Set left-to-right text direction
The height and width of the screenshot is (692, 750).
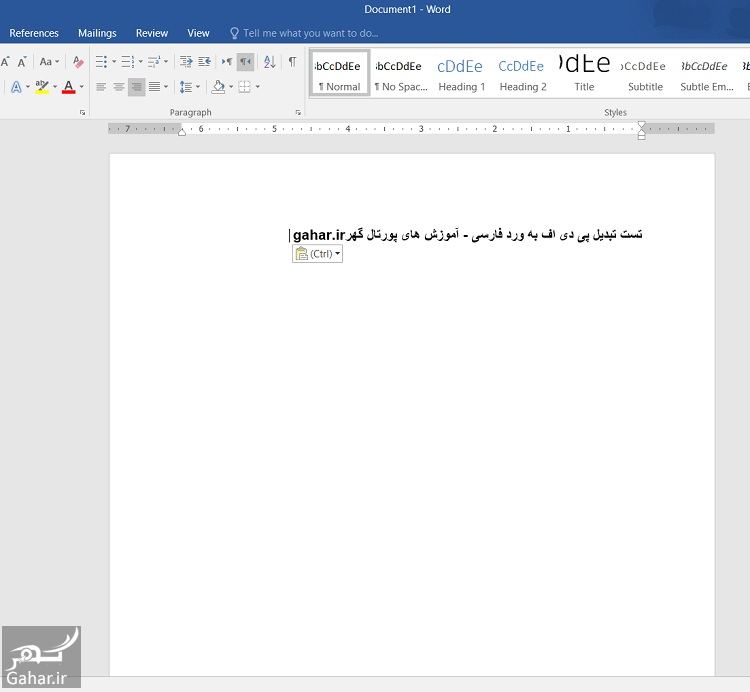point(227,62)
